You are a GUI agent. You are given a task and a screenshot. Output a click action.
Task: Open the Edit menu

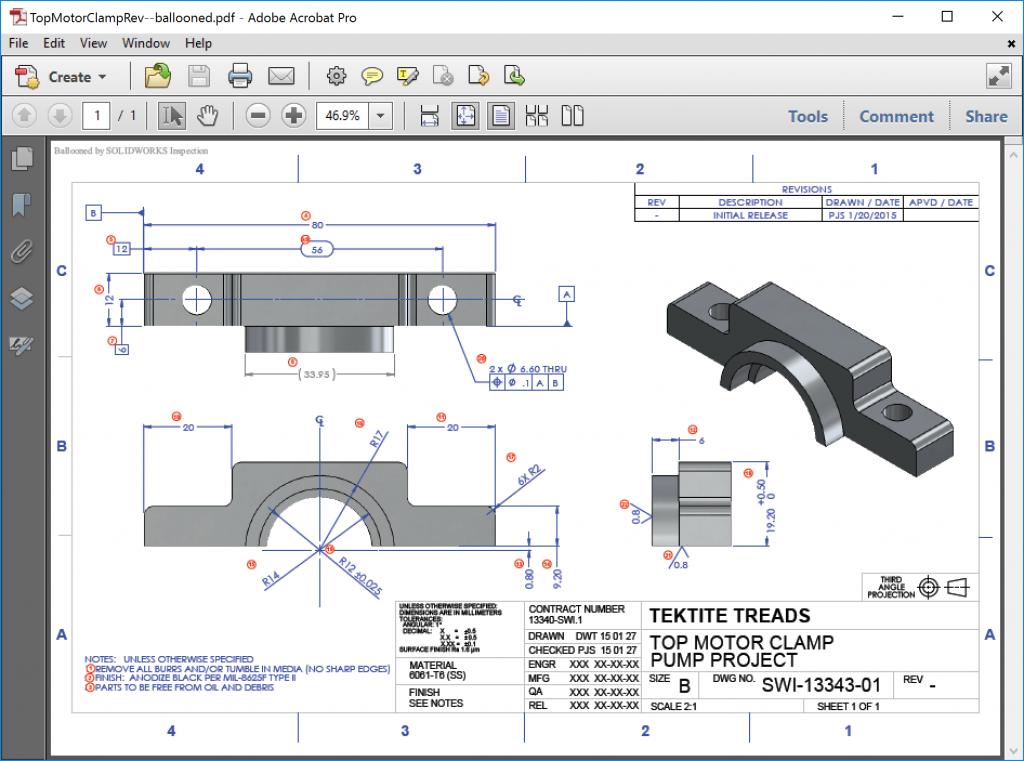click(x=54, y=43)
